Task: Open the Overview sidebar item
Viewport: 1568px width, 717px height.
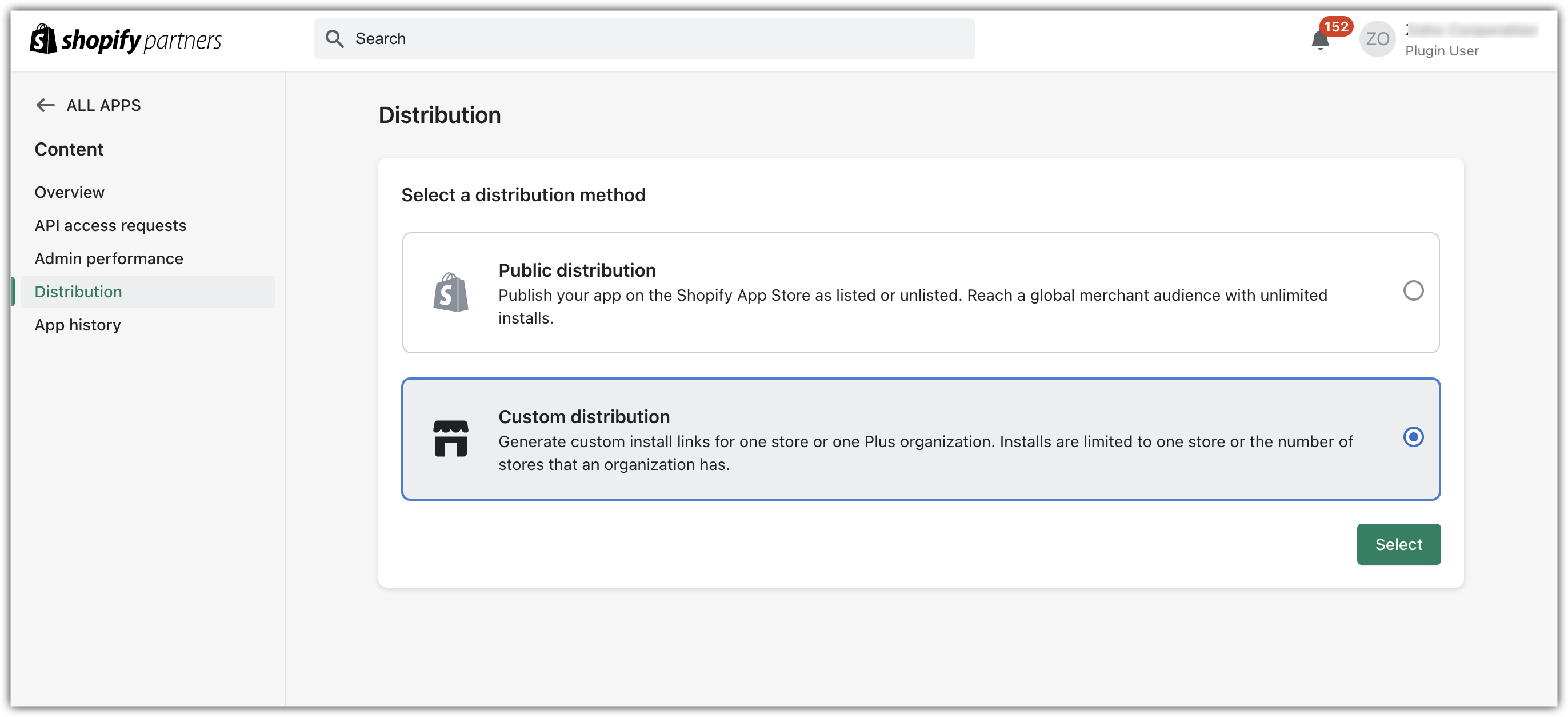Action: click(x=69, y=193)
